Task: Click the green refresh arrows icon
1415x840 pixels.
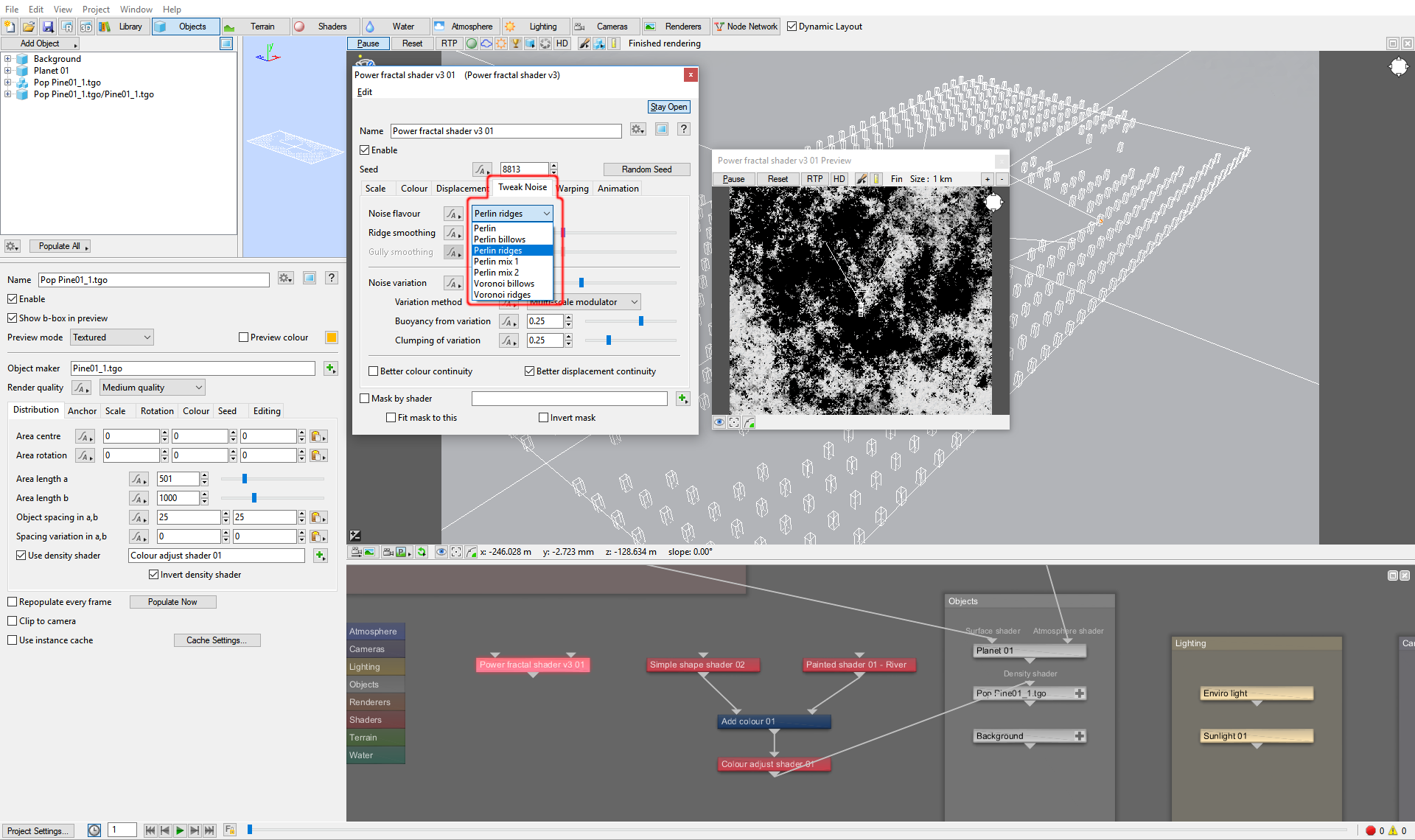Action: pos(422,552)
